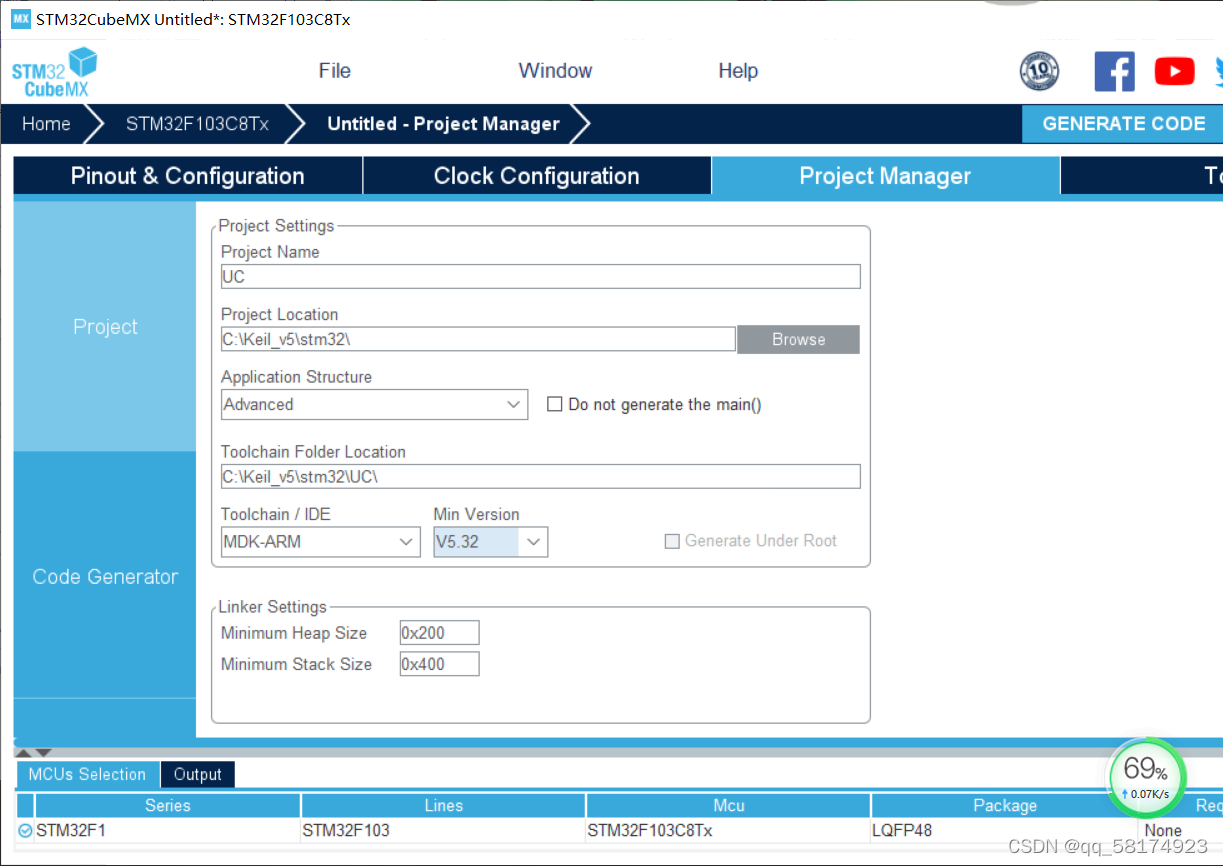Viewport: 1223px width, 866px height.
Task: Click the STM32F1 row check icon
Action: point(25,830)
